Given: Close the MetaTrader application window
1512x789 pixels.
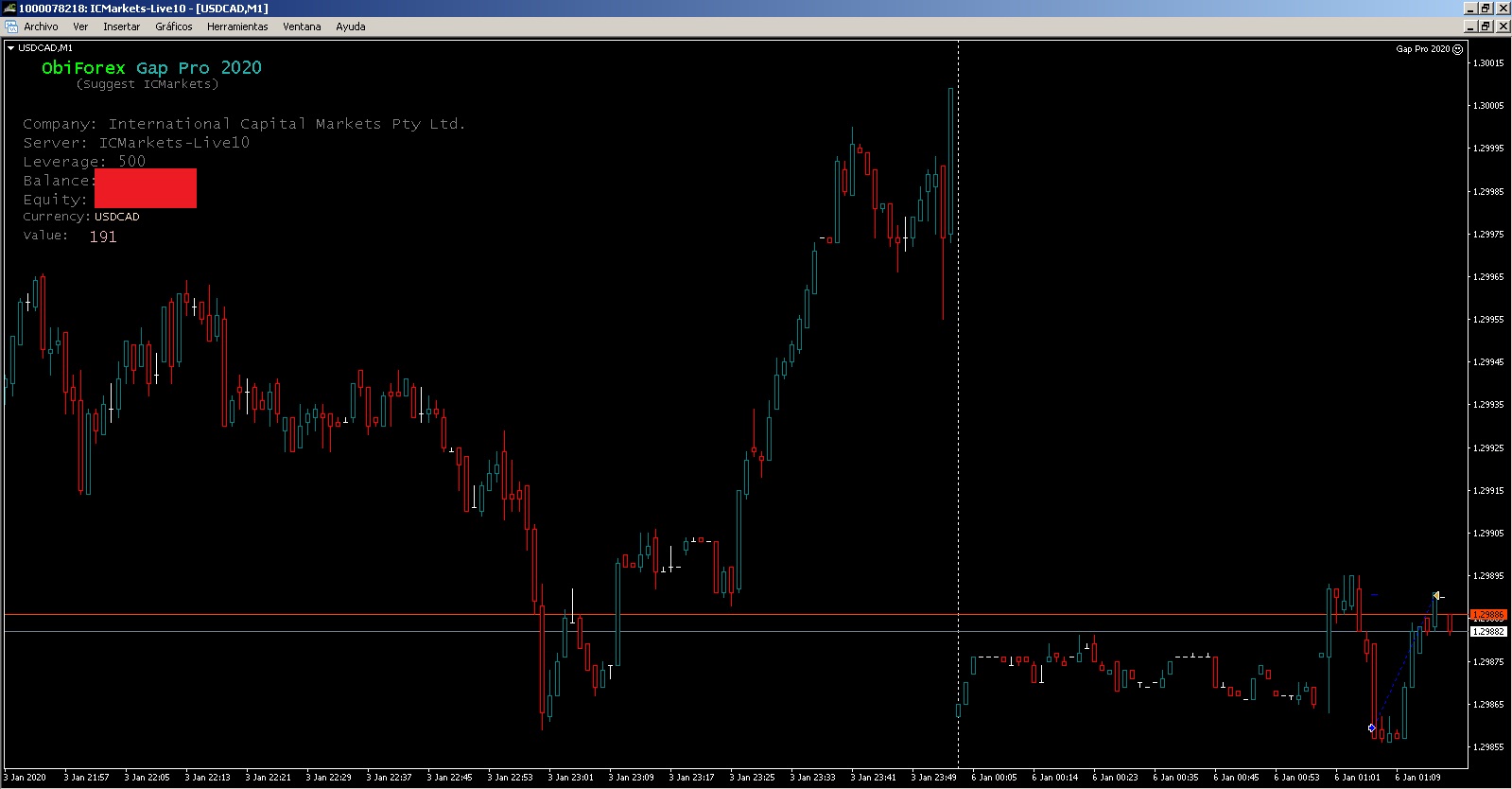Looking at the screenshot, I should point(1503,9).
